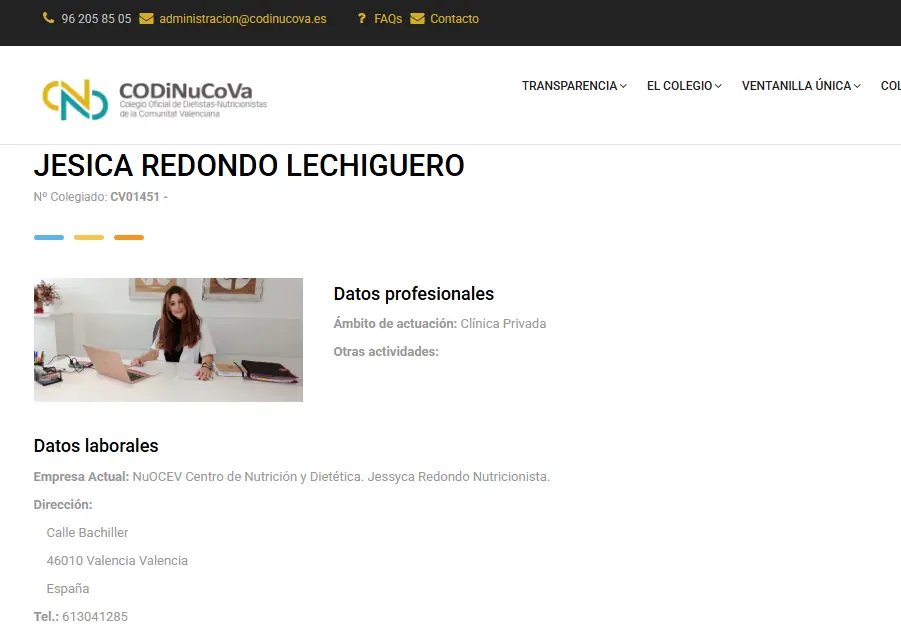The height and width of the screenshot is (631, 901).
Task: Click the Datos laborales heading
Action: coord(96,445)
